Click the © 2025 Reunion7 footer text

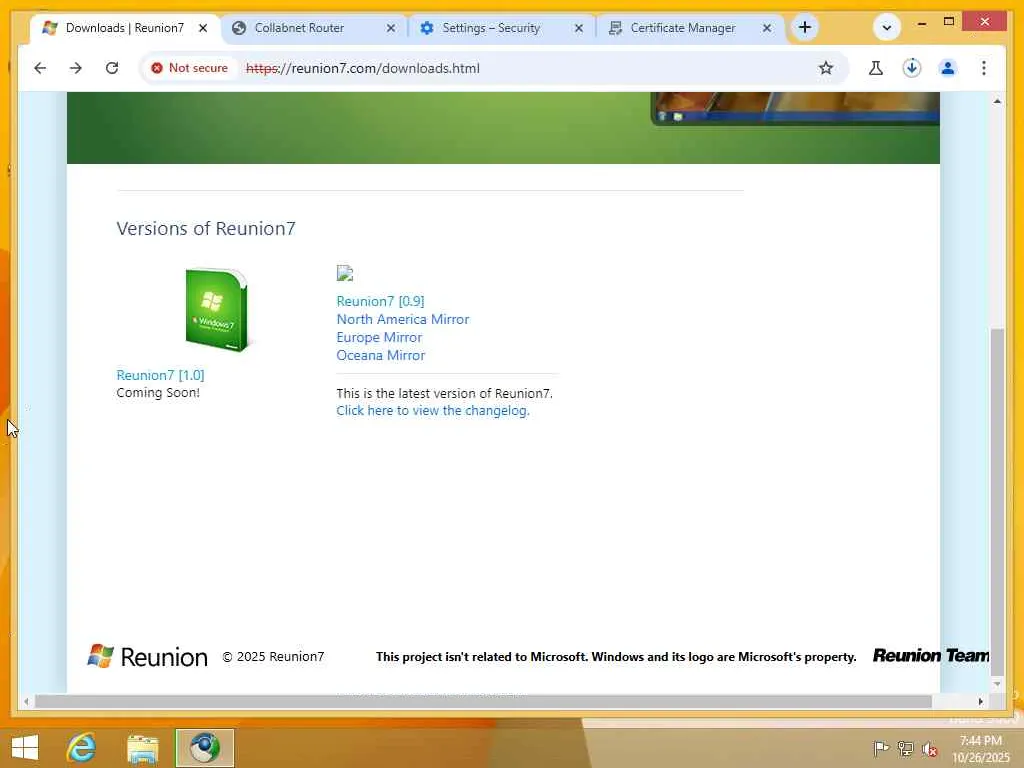(x=273, y=657)
